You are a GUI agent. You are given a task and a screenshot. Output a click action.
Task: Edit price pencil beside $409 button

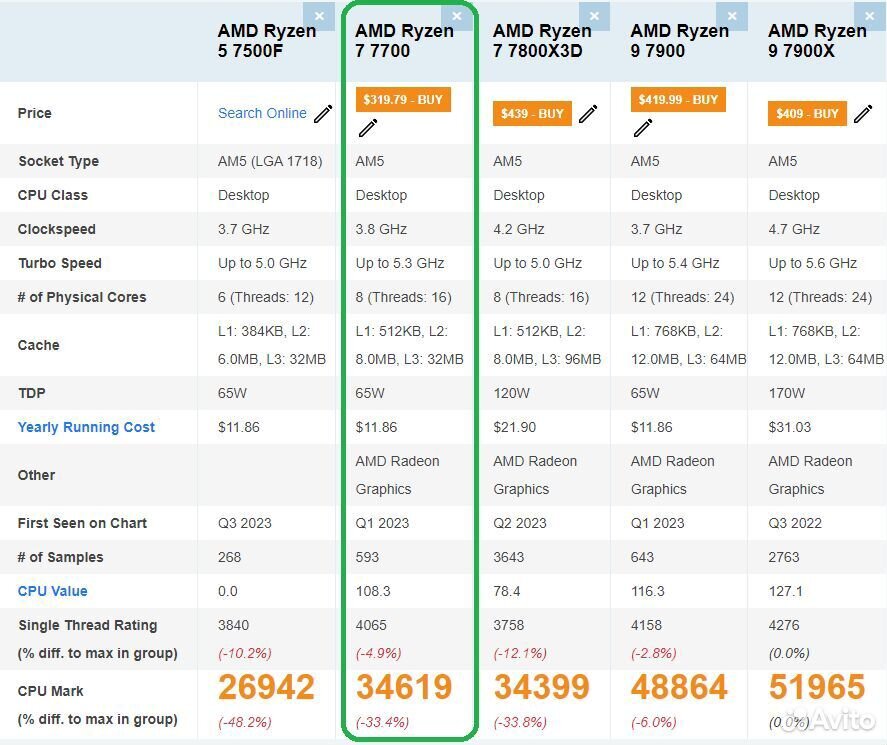point(864,114)
